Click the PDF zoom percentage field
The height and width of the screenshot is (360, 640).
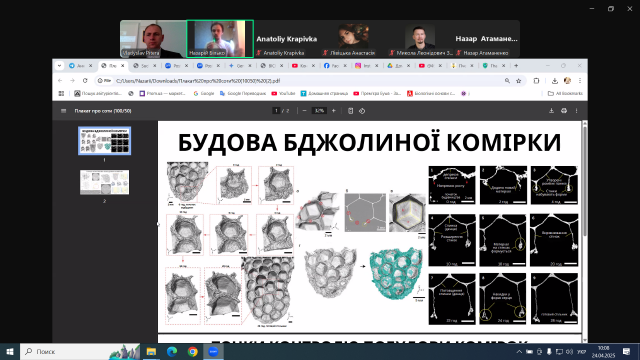point(319,111)
